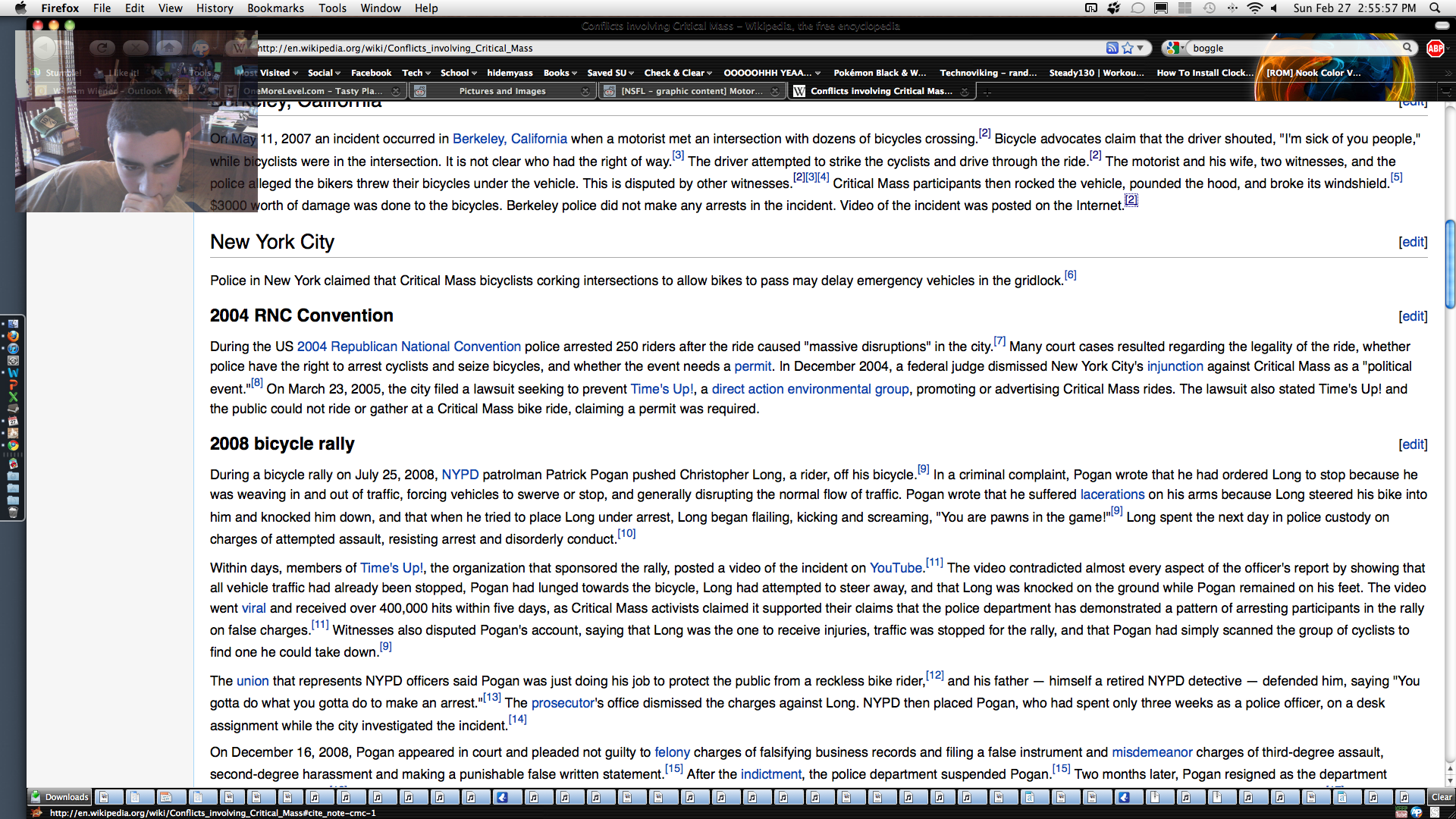The image size is (1456, 819).
Task: Expand the URL bar history dropdown arrow
Action: 1140,48
